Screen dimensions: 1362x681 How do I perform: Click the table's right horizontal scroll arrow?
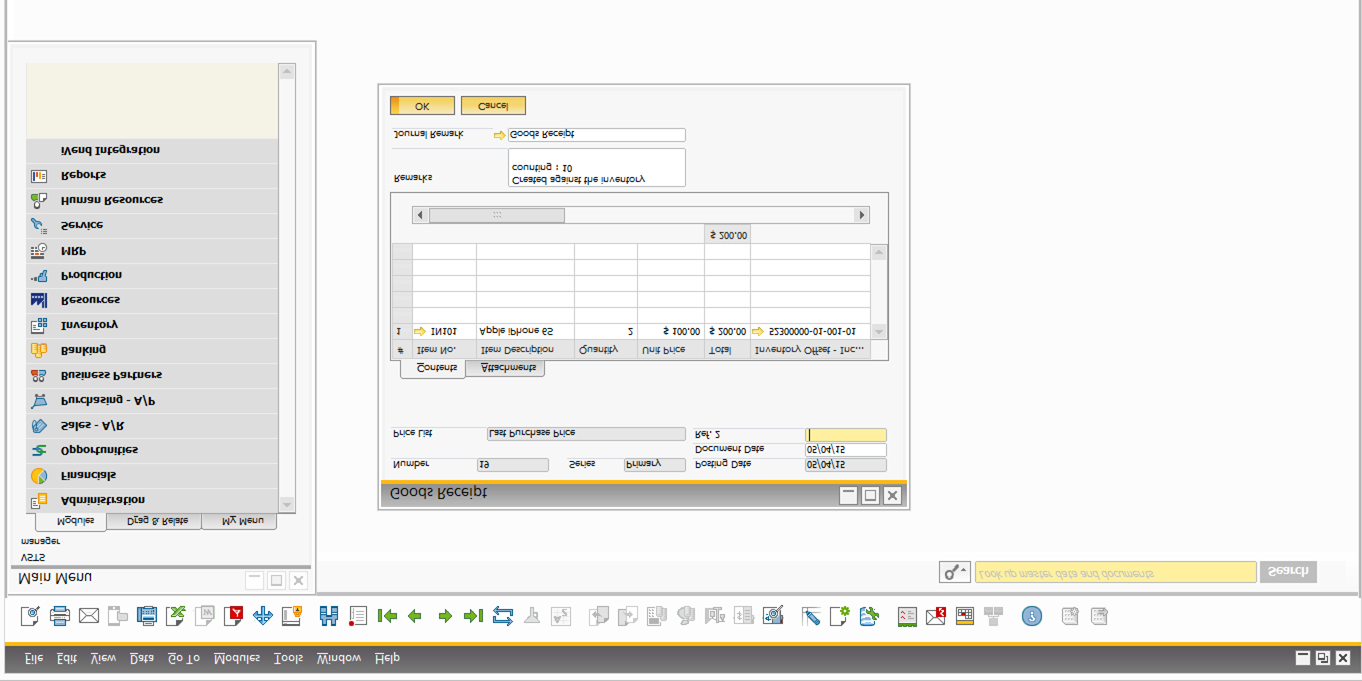861,215
